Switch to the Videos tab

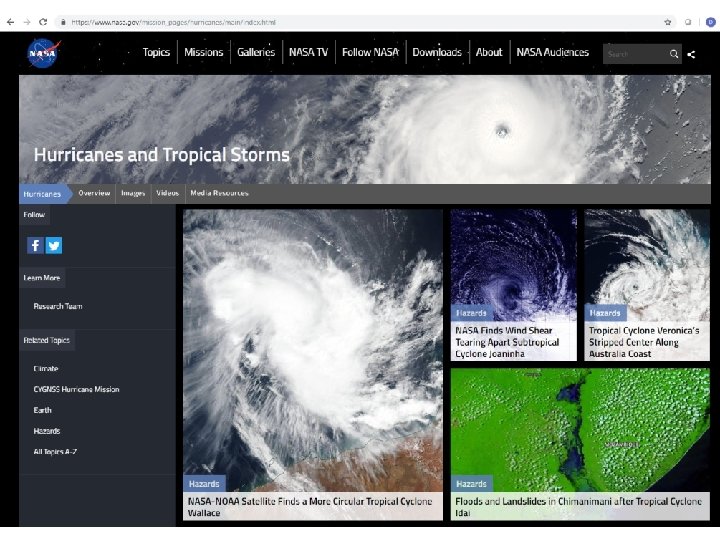(x=168, y=193)
